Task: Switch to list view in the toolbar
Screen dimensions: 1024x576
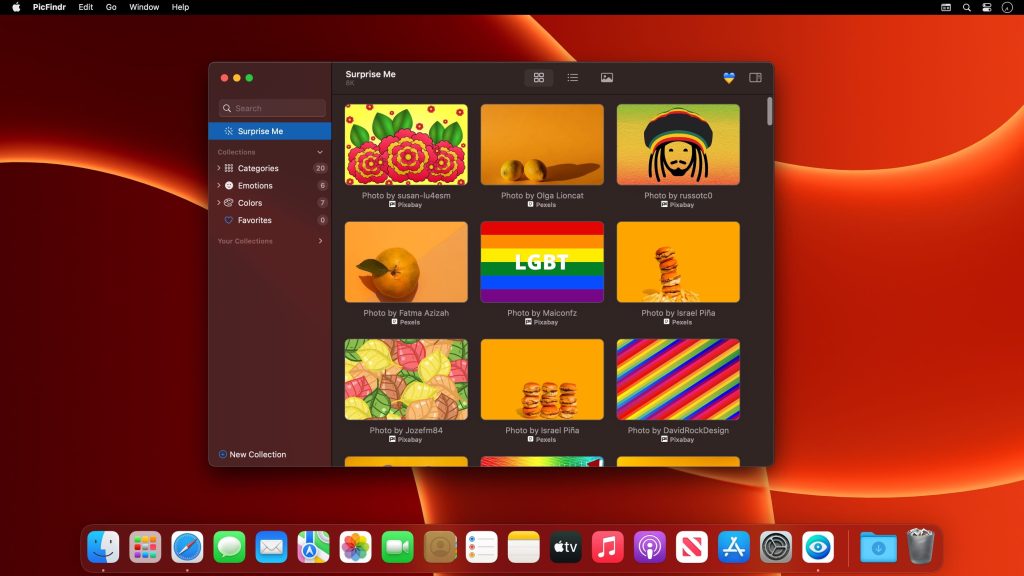Action: click(x=572, y=77)
